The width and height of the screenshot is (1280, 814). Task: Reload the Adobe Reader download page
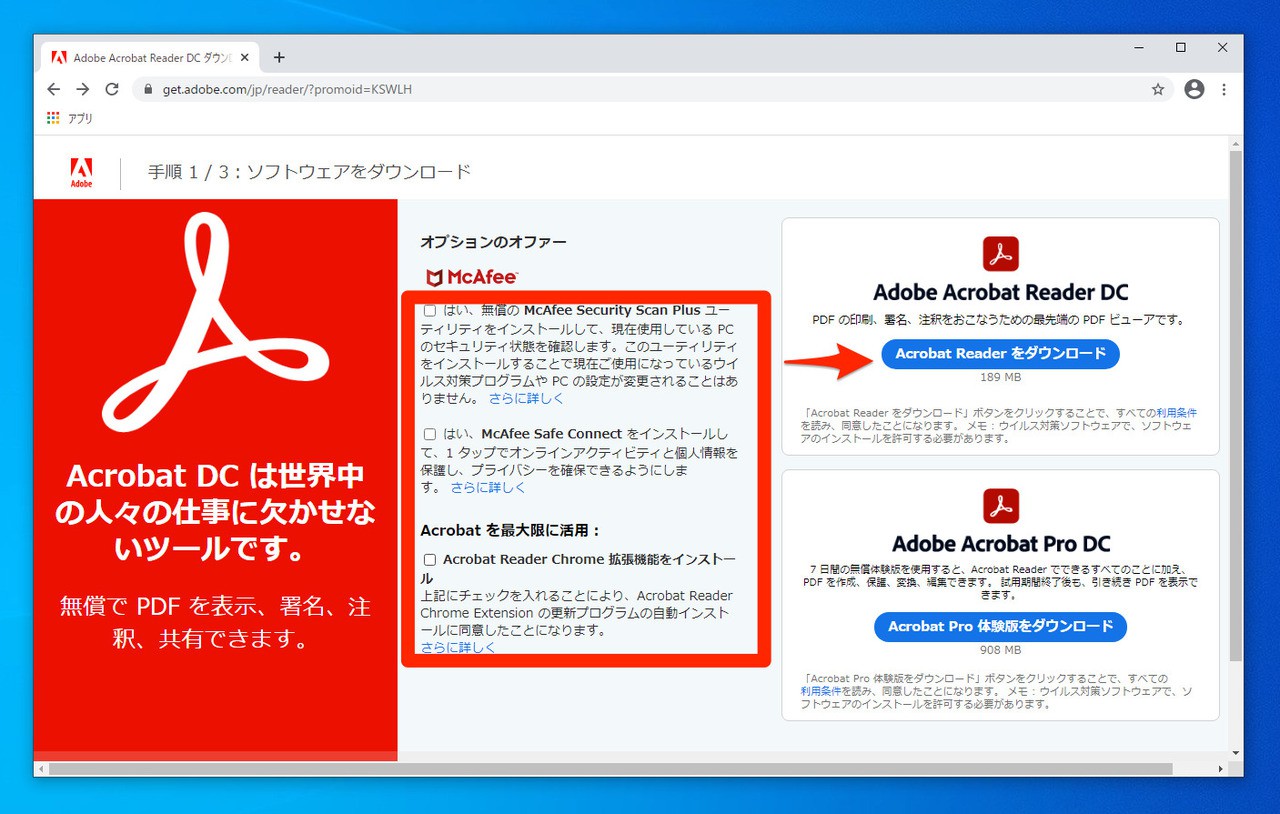click(112, 89)
